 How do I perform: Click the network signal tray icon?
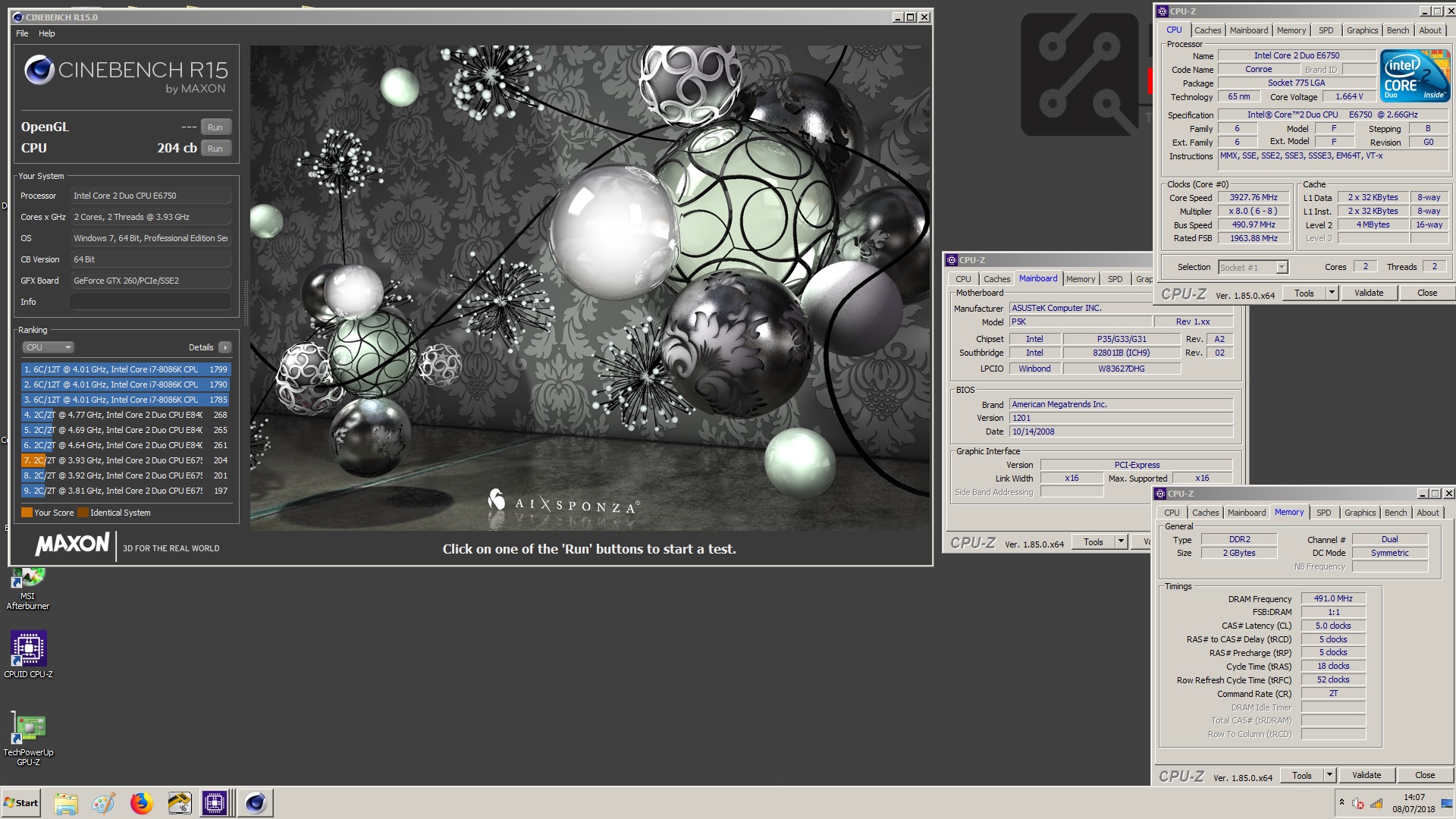1376,803
